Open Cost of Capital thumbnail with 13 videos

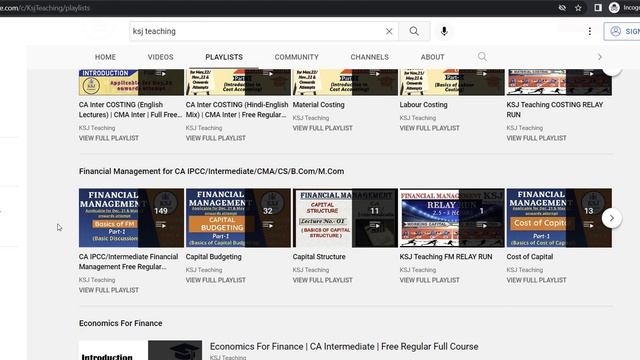(x=559, y=218)
